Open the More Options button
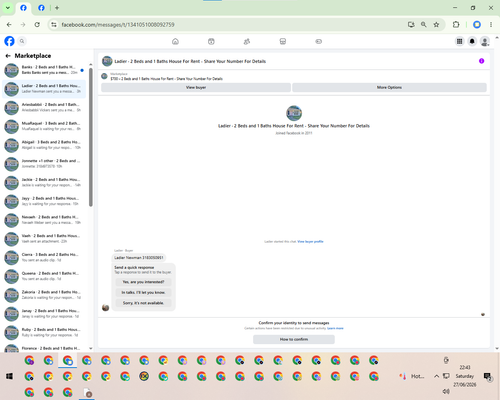The image size is (500, 400). (389, 87)
